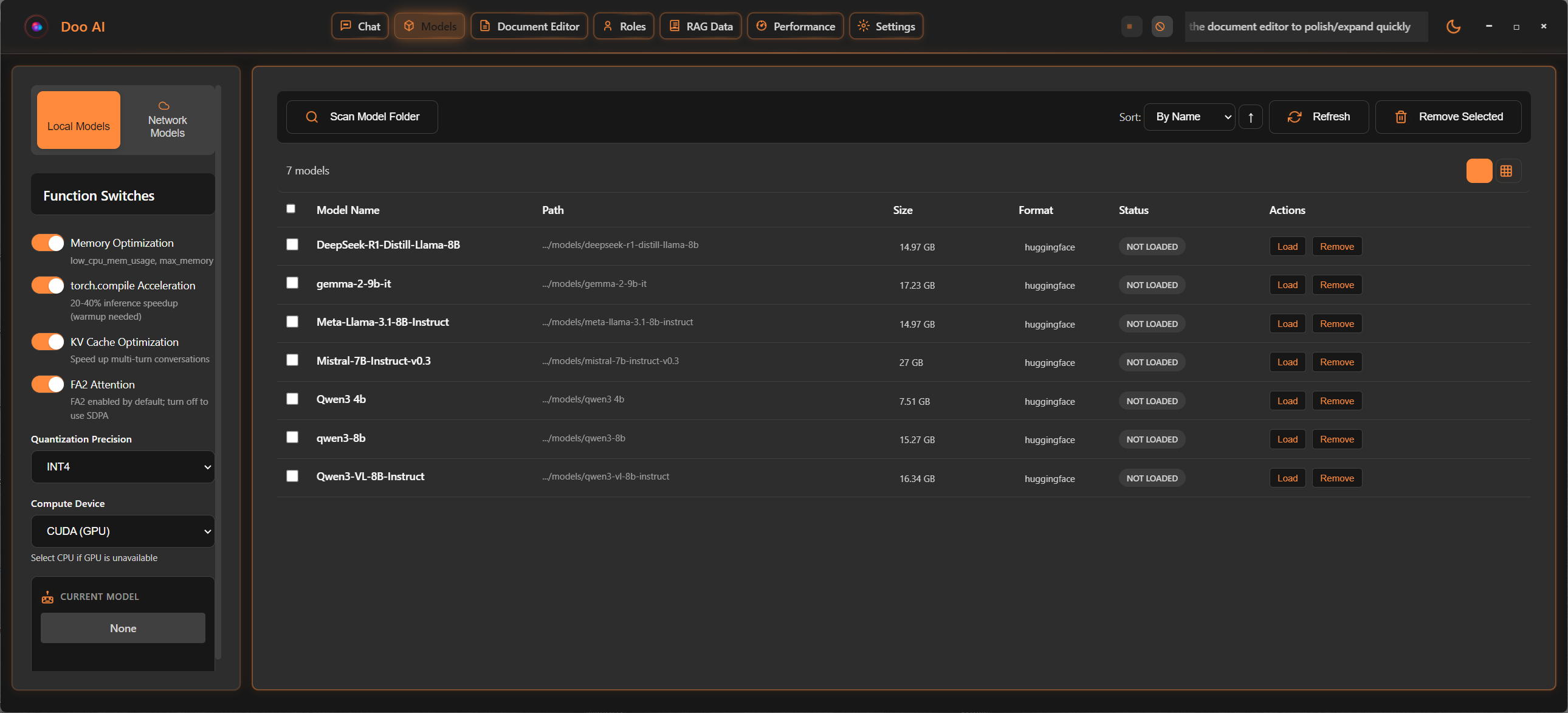Image resolution: width=1568 pixels, height=713 pixels.
Task: Disable Memory Optimization switch
Action: [x=48, y=243]
